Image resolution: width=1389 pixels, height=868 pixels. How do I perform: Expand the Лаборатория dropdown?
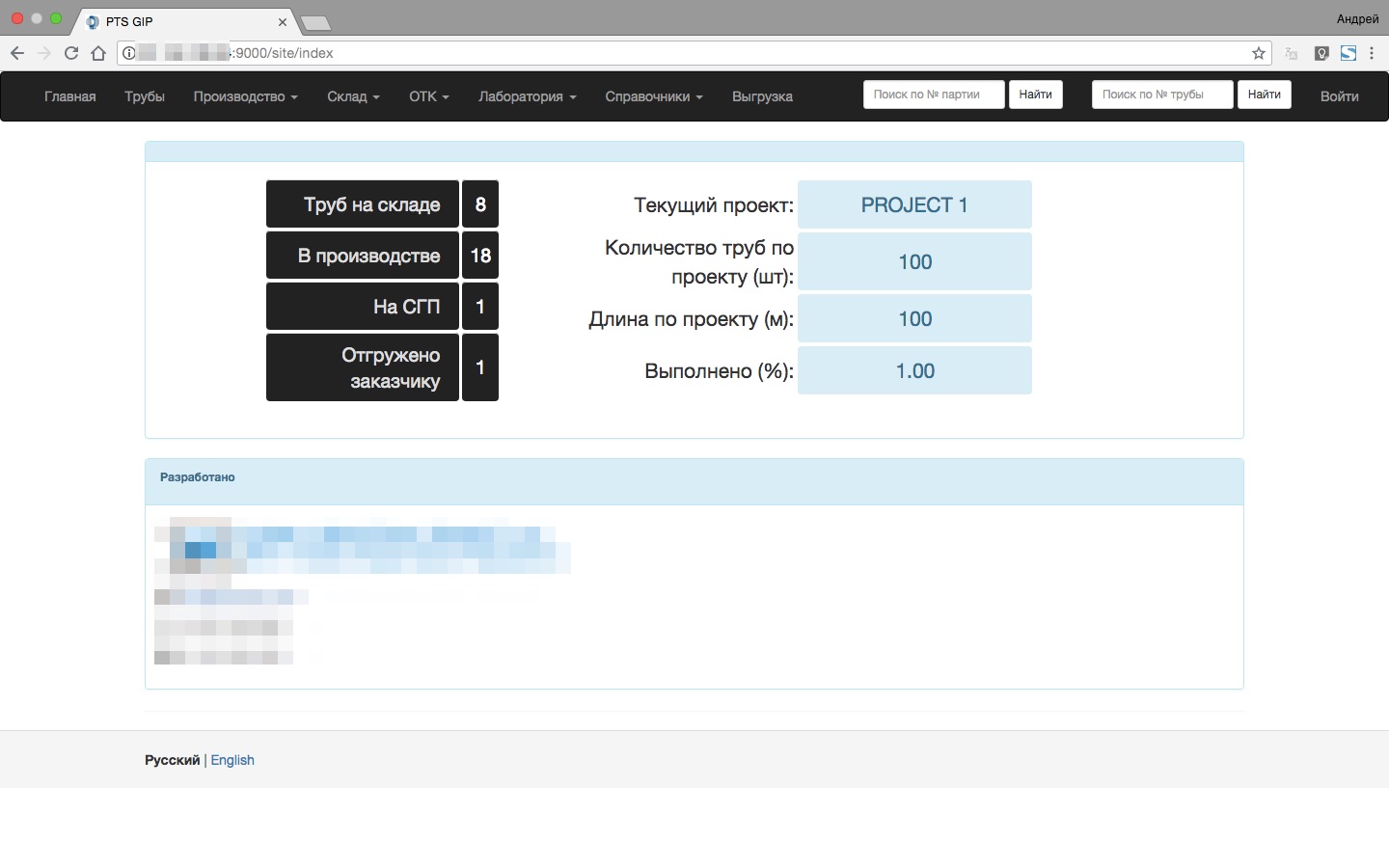point(528,96)
